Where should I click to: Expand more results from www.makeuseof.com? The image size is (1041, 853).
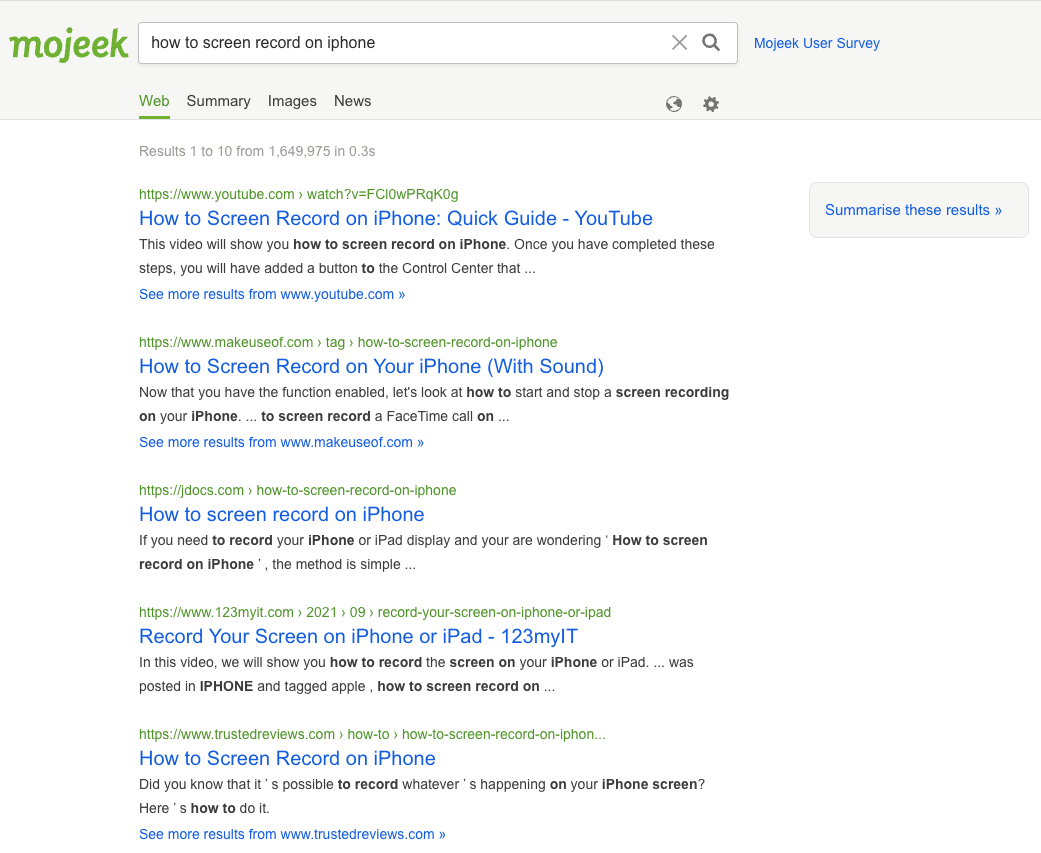281,442
